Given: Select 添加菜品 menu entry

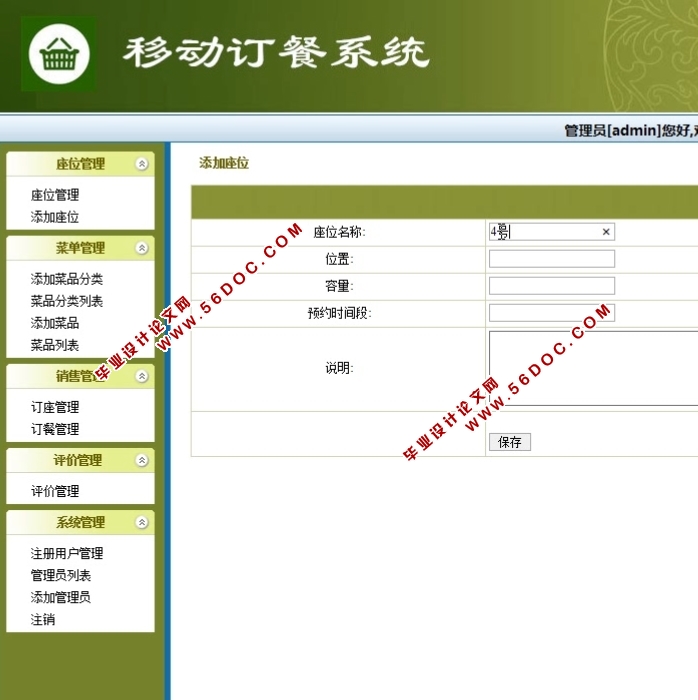Looking at the screenshot, I should 55,323.
